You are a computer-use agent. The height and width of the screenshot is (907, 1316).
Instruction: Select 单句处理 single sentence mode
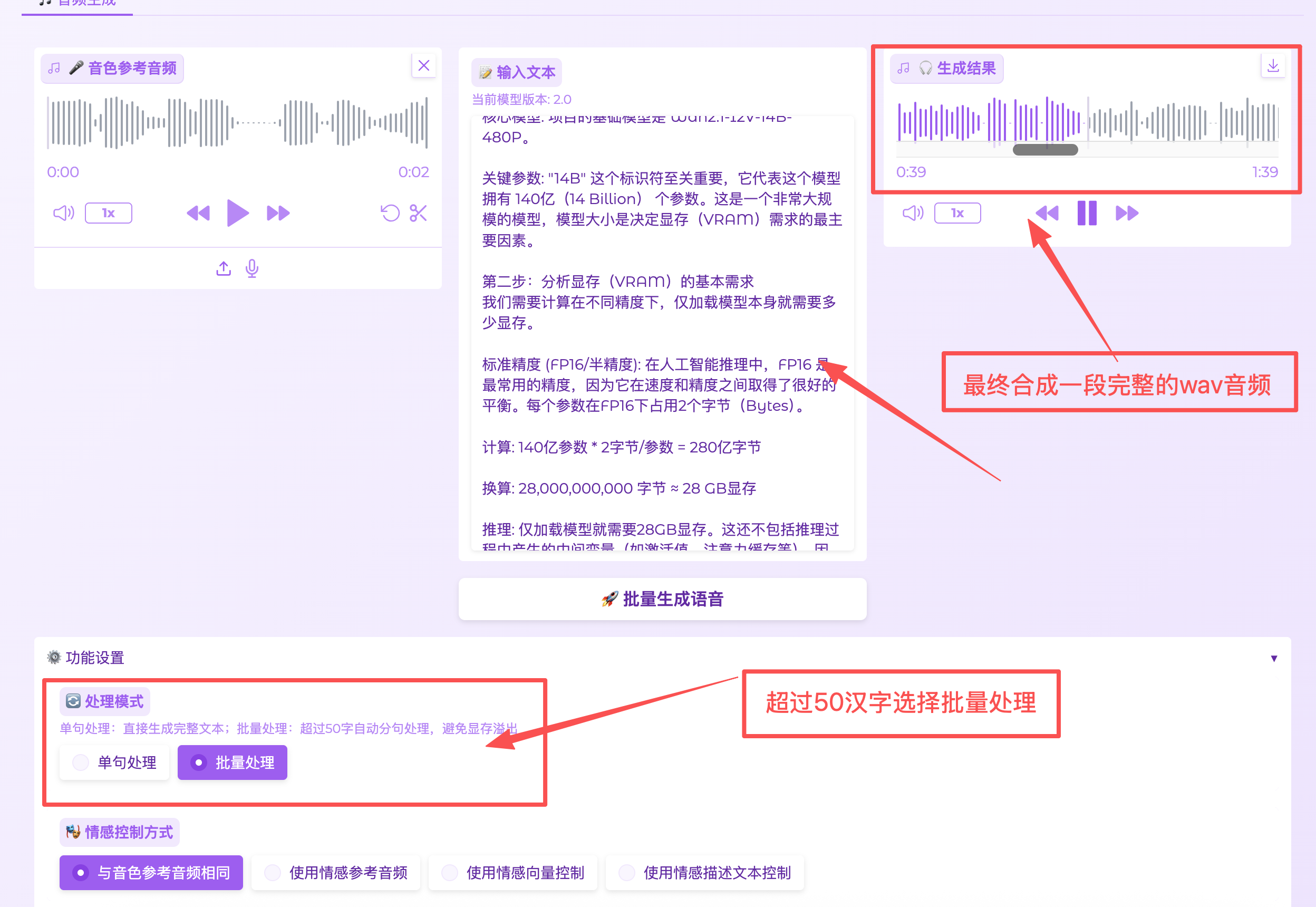coord(114,762)
